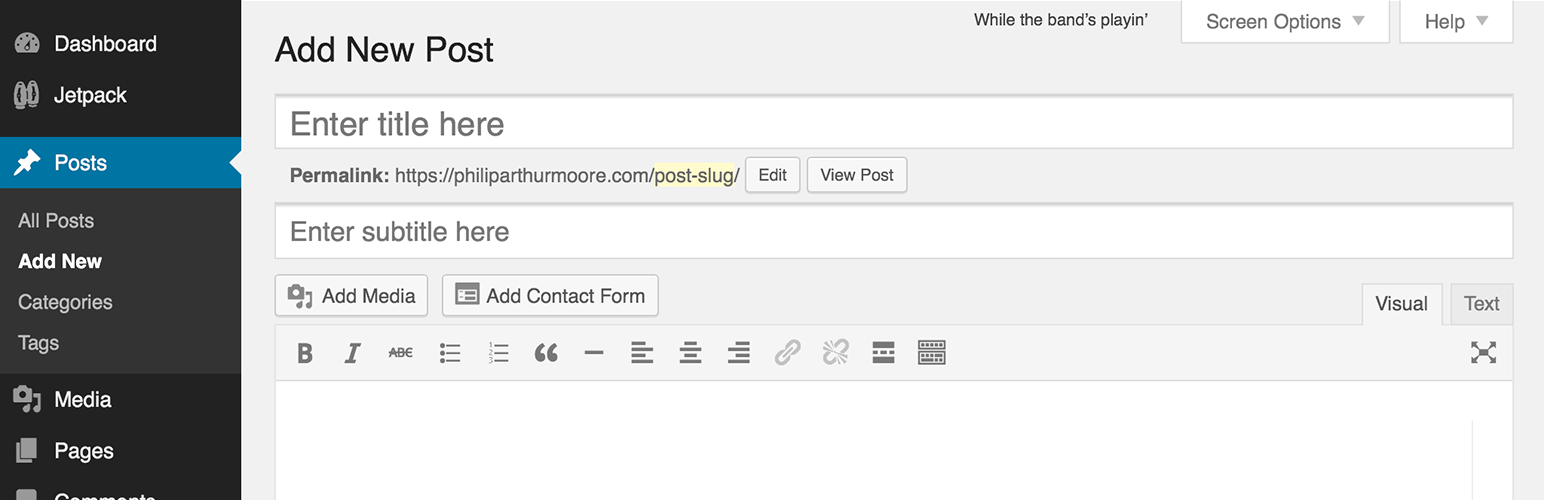This screenshot has width=1544, height=500.
Task: Enable distraction-free fullscreen mode
Action: click(1484, 352)
